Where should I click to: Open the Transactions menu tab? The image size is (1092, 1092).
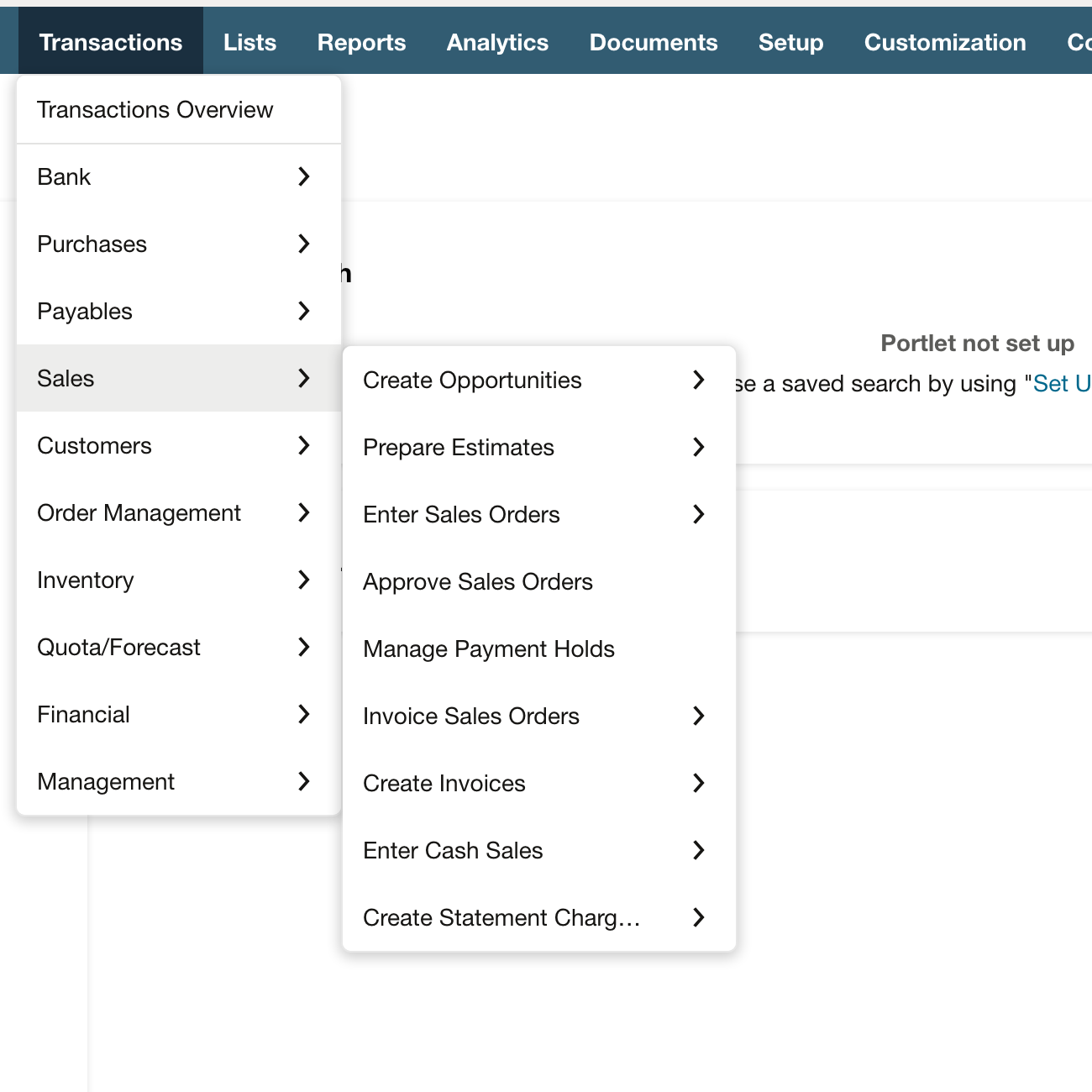coord(111,42)
